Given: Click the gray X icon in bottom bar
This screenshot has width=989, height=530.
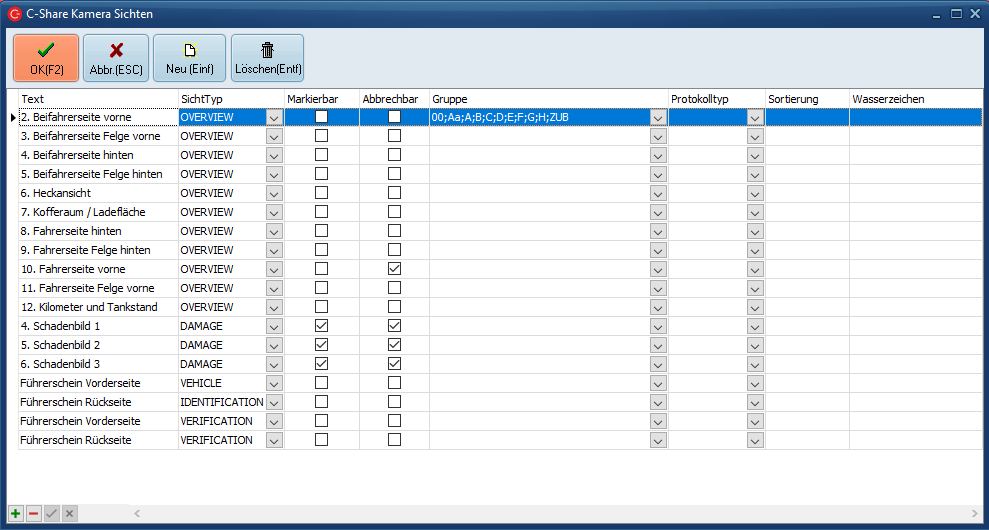Looking at the screenshot, I should 69,513.
